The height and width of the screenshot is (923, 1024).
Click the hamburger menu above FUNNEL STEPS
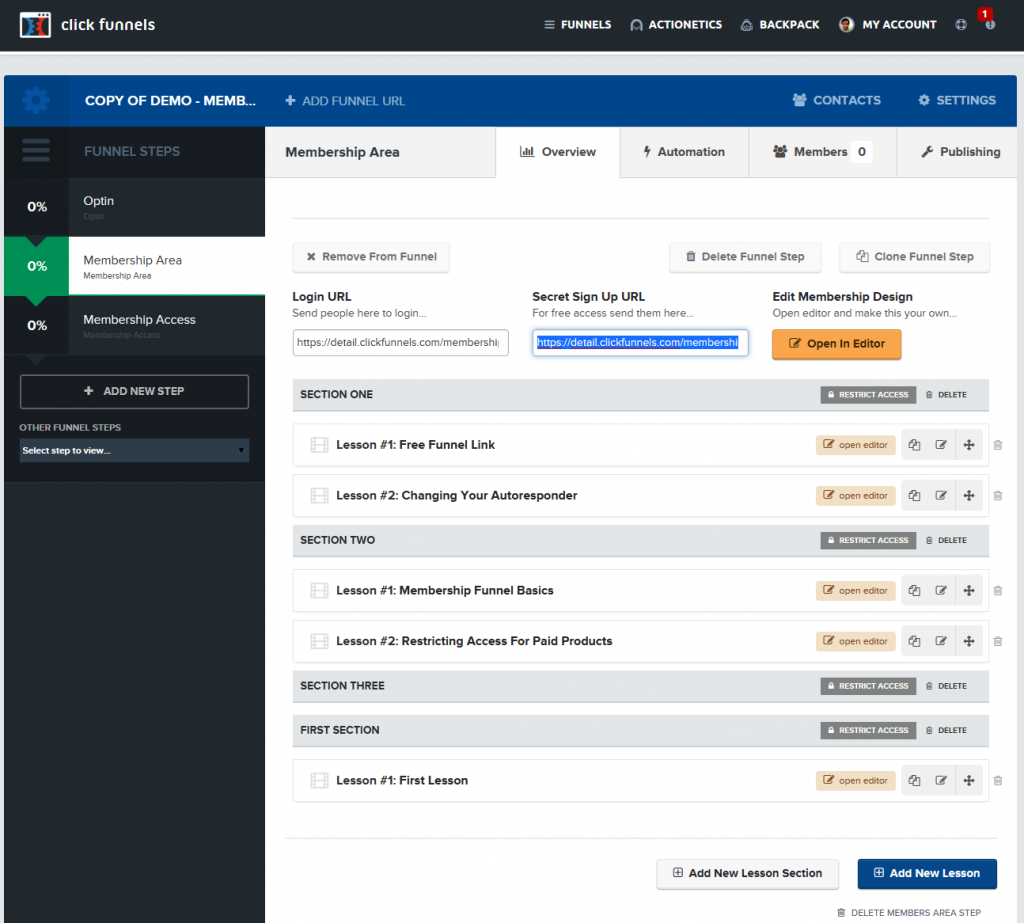[x=36, y=151]
